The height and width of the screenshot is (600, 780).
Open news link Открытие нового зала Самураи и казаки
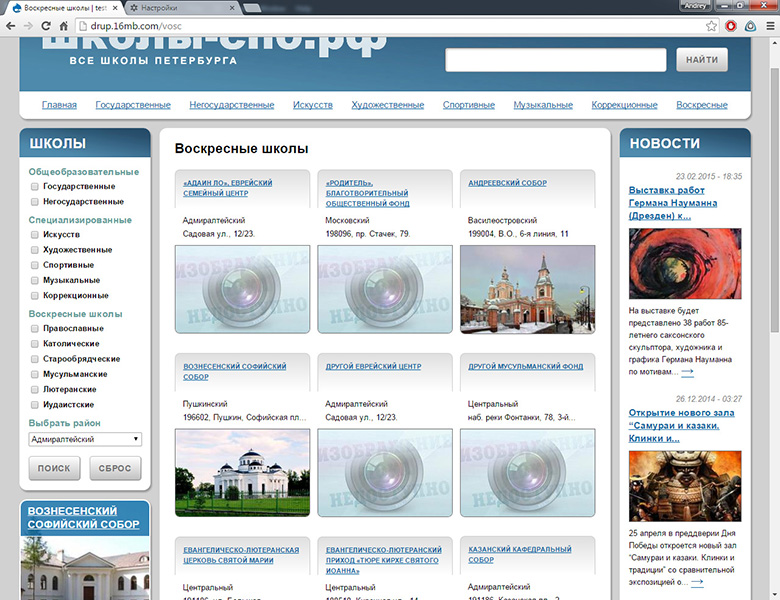coord(681,425)
